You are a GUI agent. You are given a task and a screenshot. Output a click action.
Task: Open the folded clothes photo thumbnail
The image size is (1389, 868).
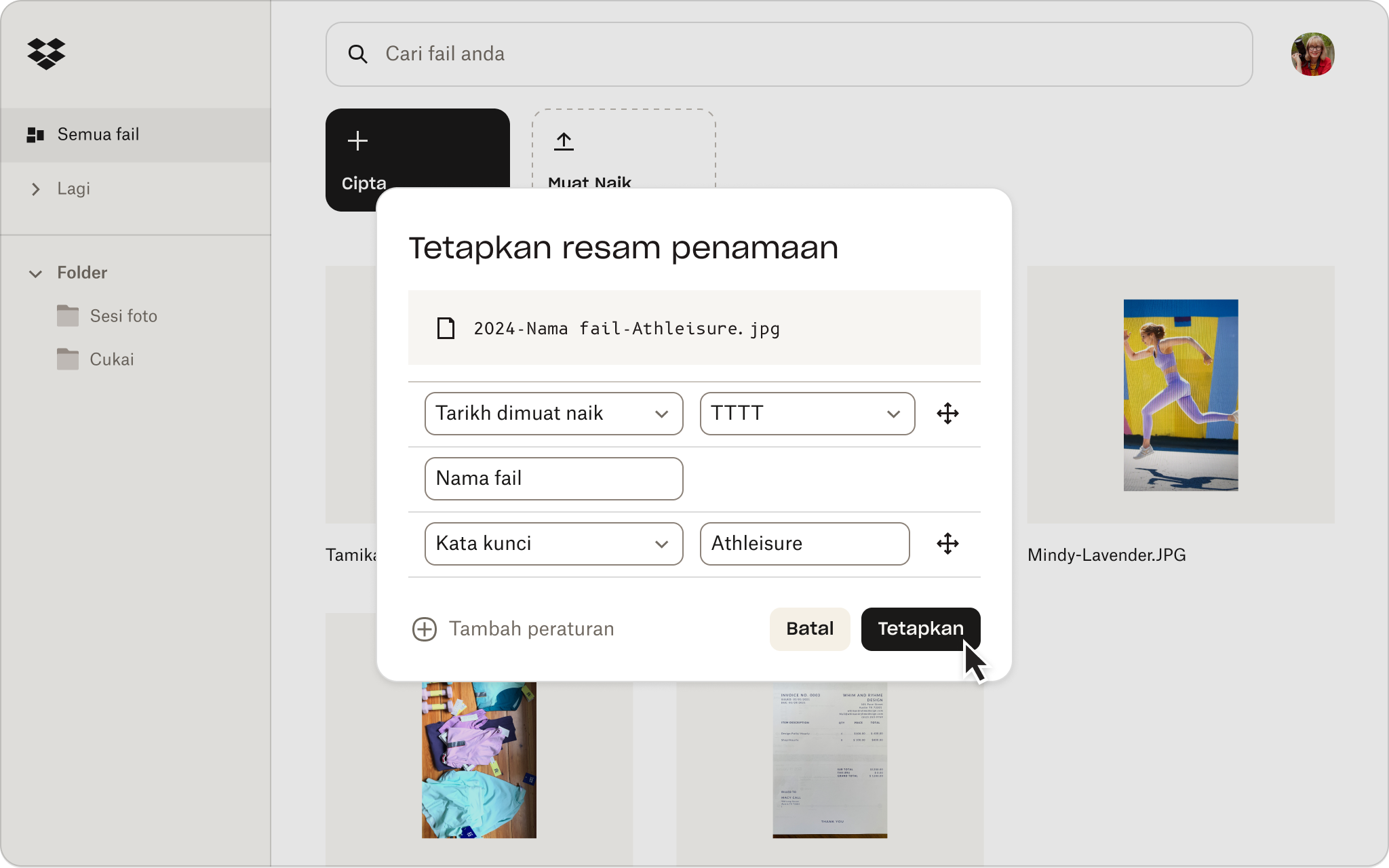tap(479, 759)
